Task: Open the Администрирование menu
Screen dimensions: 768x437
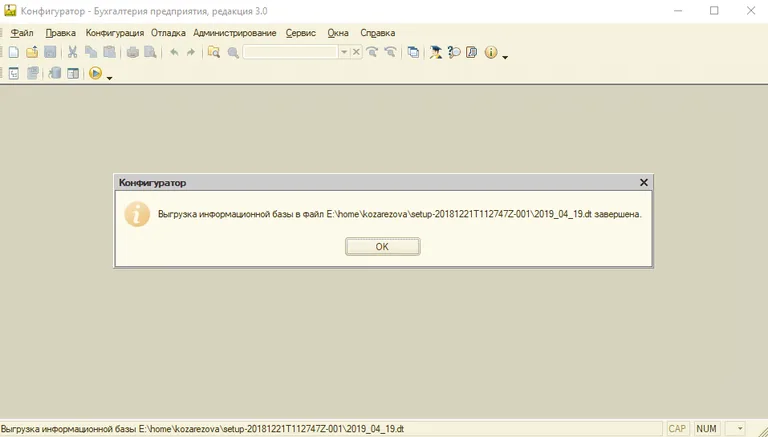Action: pyautogui.click(x=235, y=33)
